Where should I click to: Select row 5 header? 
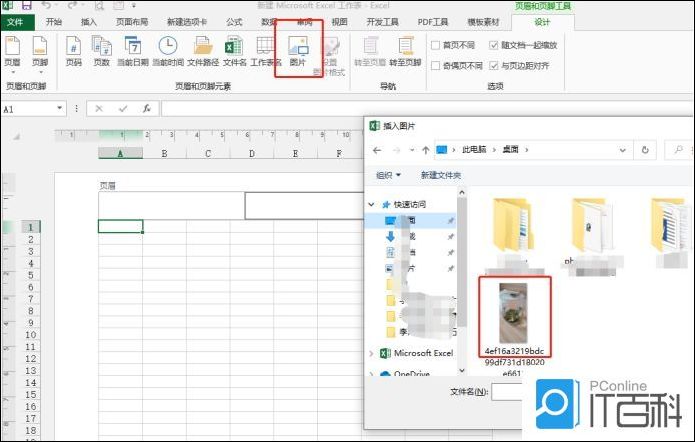pos(31,275)
